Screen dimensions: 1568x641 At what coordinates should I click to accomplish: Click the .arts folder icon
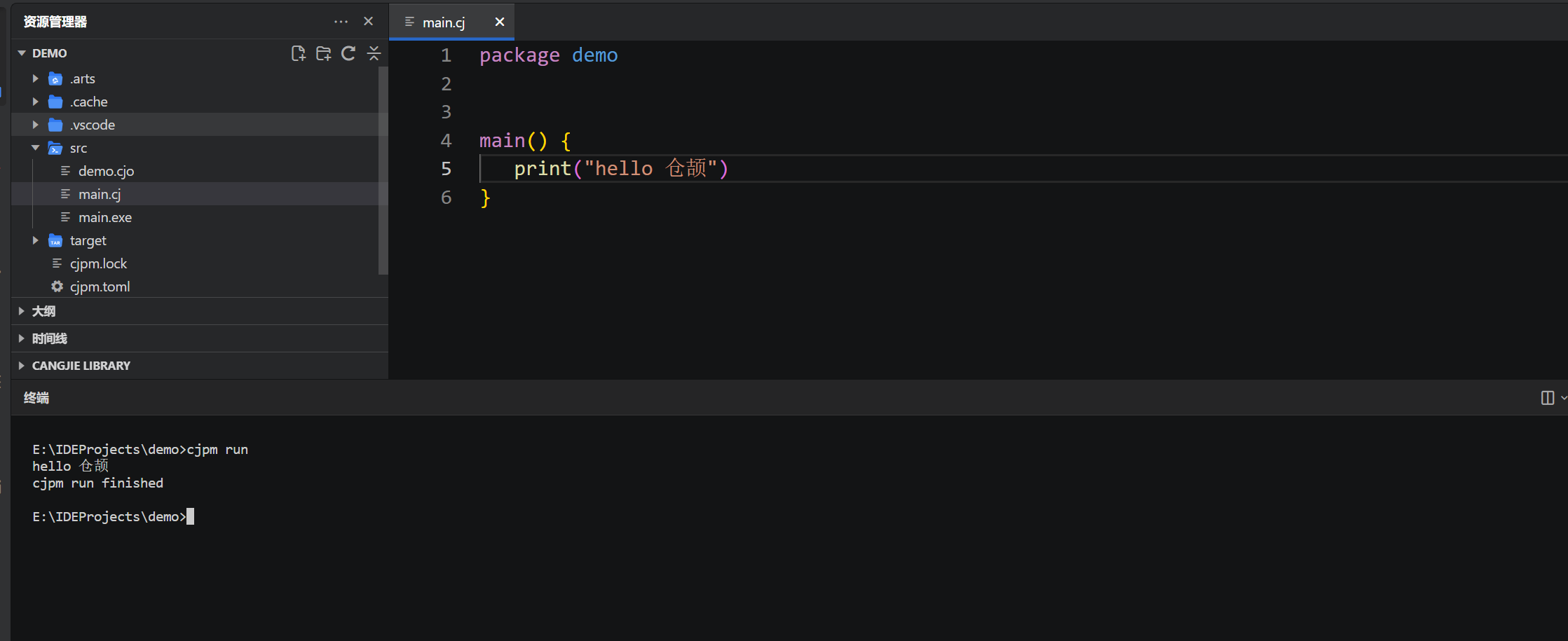point(55,79)
